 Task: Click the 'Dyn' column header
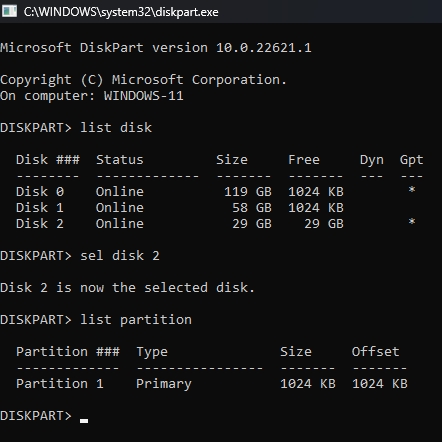[372, 160]
